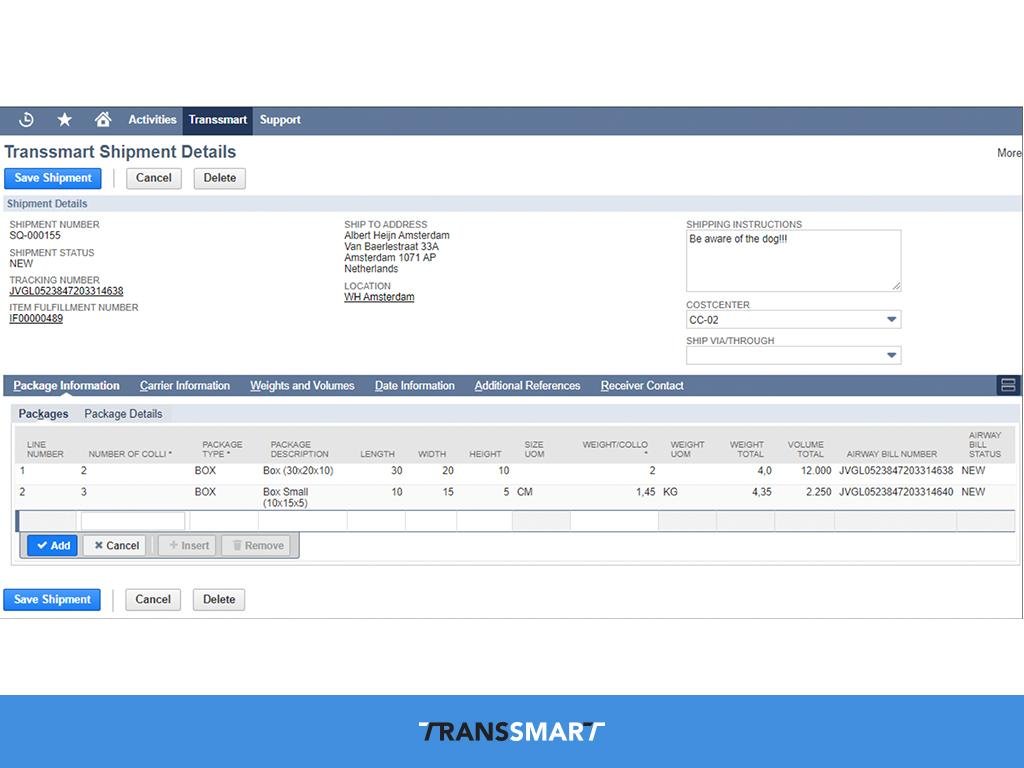Viewport: 1024px width, 768px height.
Task: Click the top Cancel button
Action: click(x=153, y=178)
